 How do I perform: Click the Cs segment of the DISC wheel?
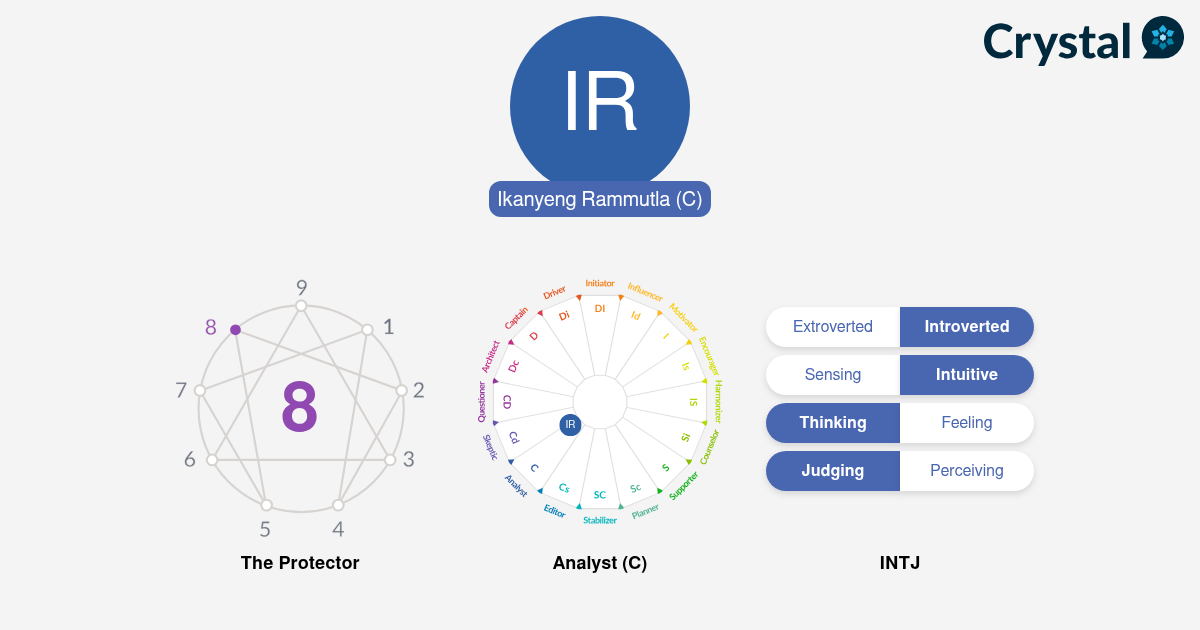[x=564, y=488]
